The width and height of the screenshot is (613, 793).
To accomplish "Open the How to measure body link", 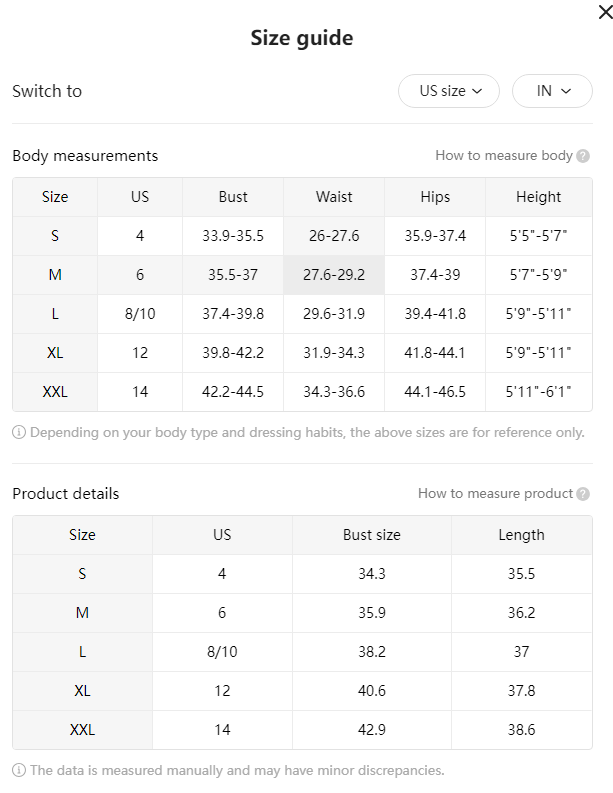I will 504,155.
